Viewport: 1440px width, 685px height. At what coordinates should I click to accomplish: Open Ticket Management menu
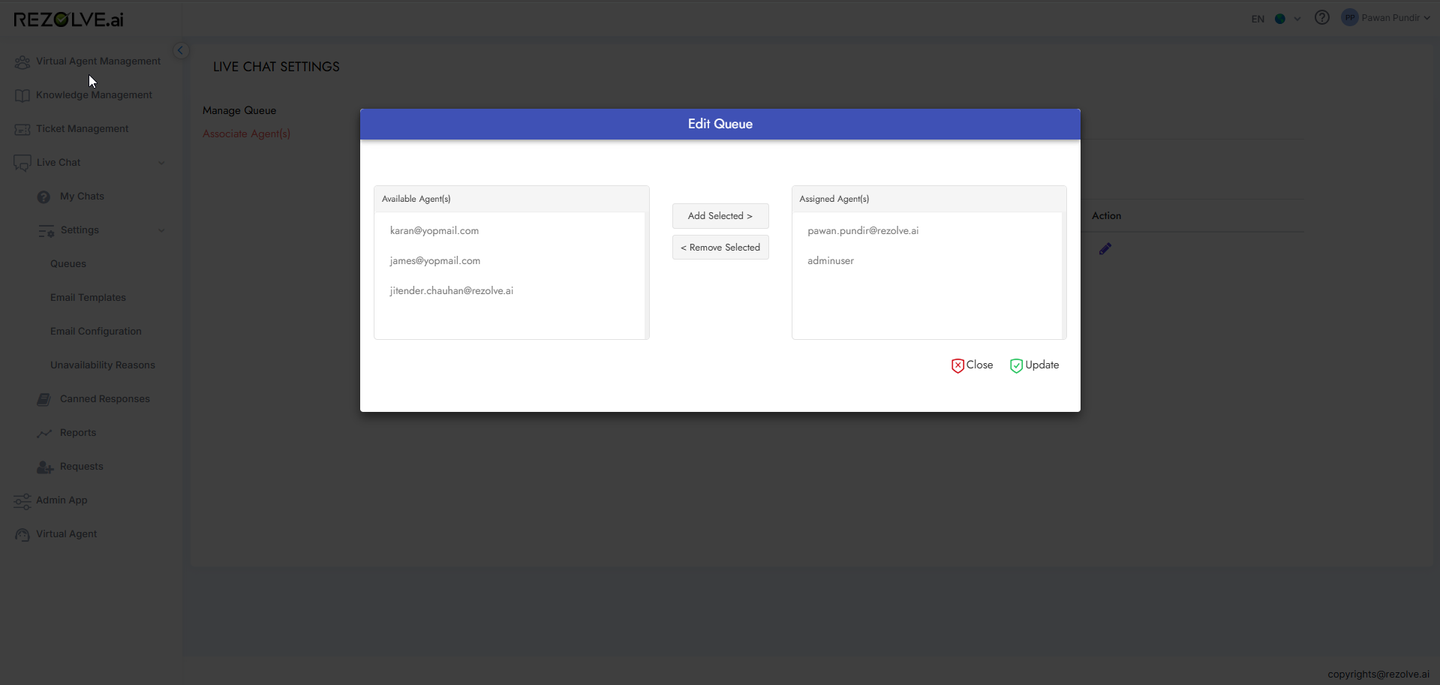82,129
